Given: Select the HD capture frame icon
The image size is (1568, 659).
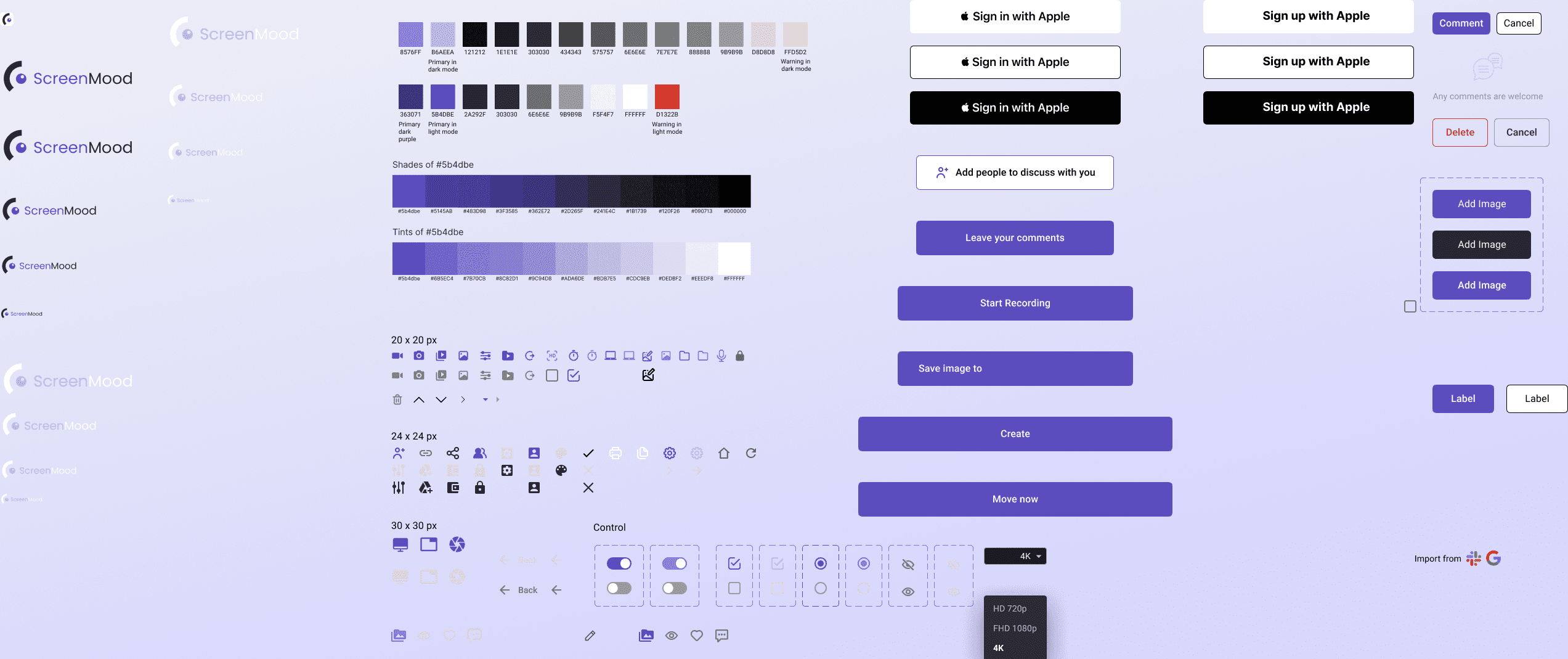Looking at the screenshot, I should tap(551, 356).
